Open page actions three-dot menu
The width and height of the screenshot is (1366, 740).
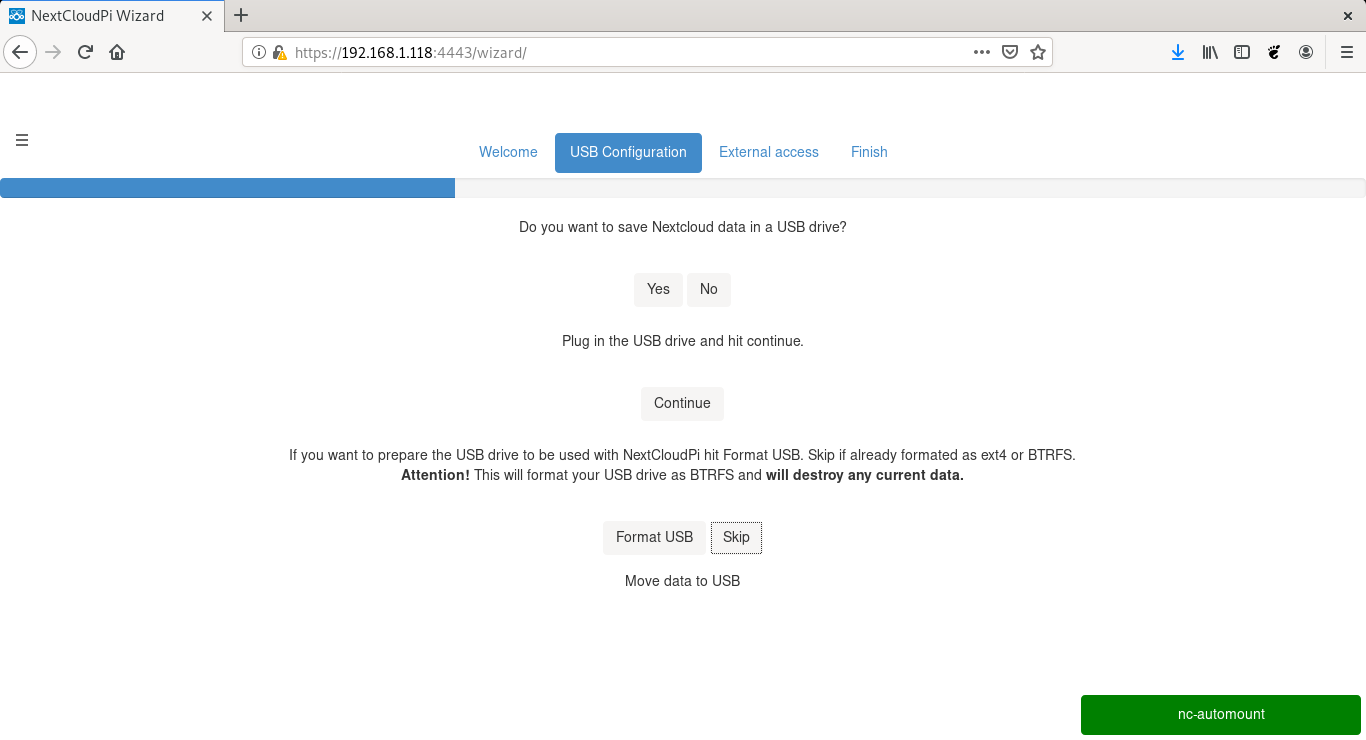click(982, 52)
